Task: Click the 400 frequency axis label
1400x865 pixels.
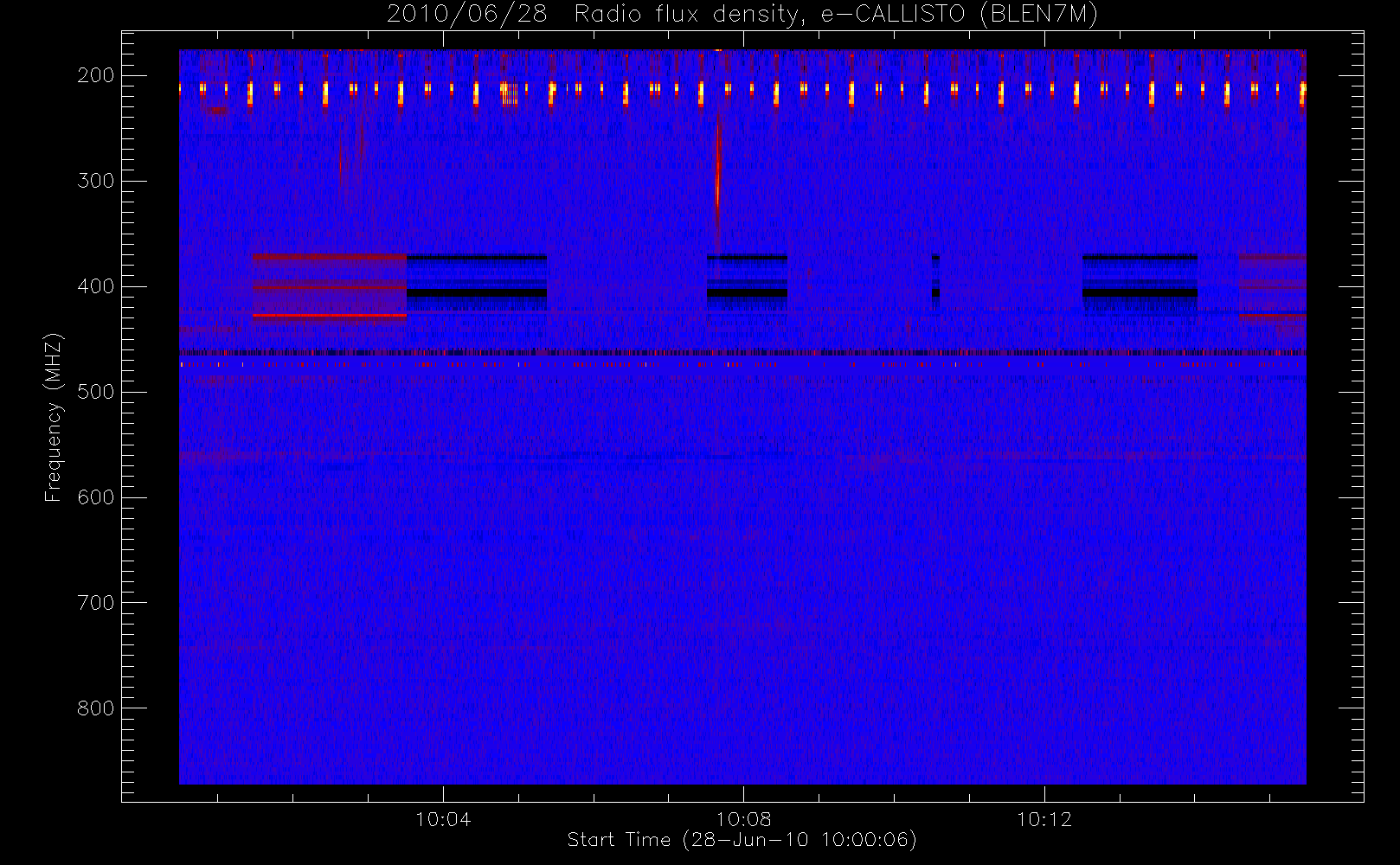Action: click(x=95, y=286)
